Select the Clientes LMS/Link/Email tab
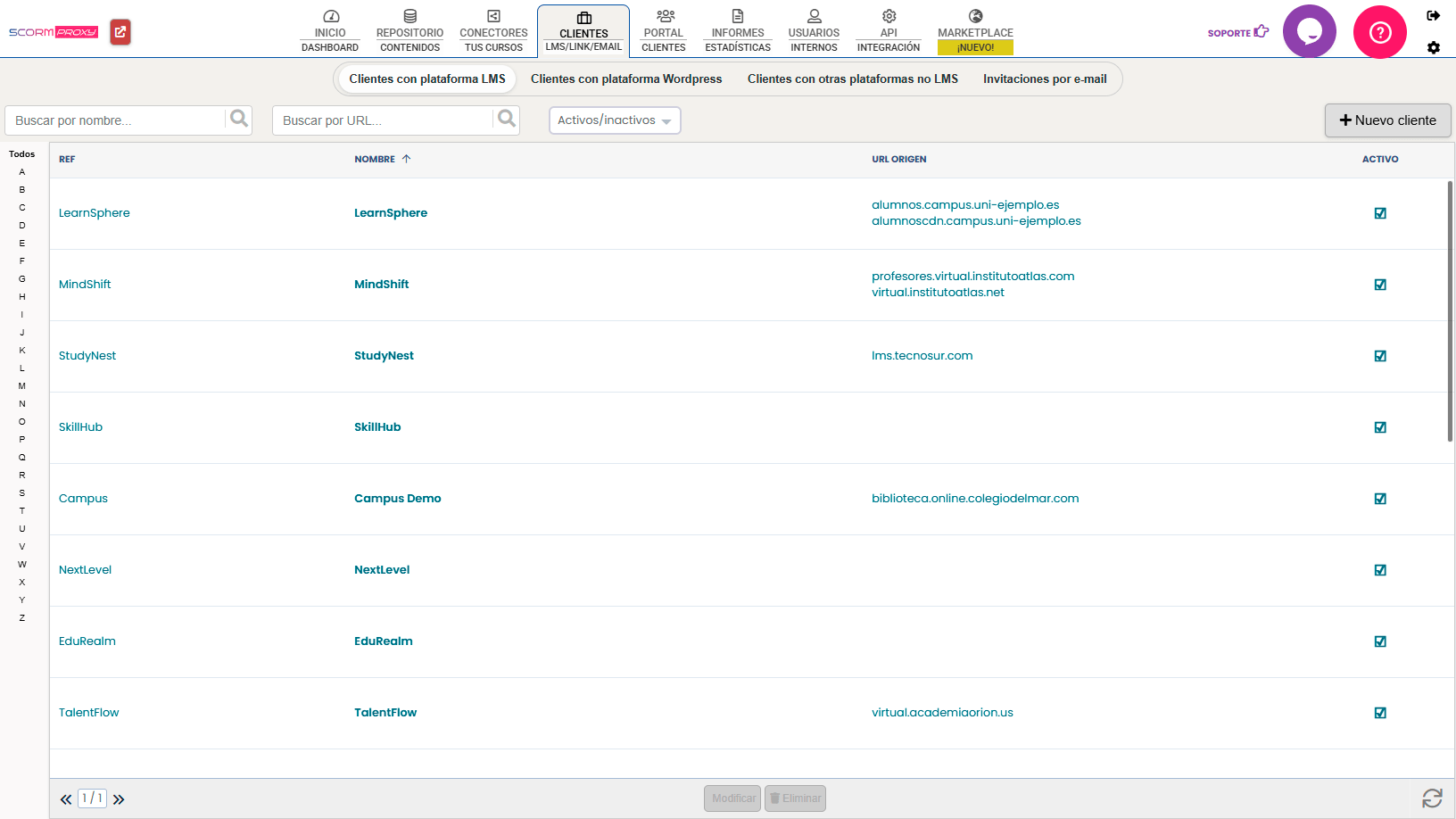The width and height of the screenshot is (1456, 819). click(583, 31)
